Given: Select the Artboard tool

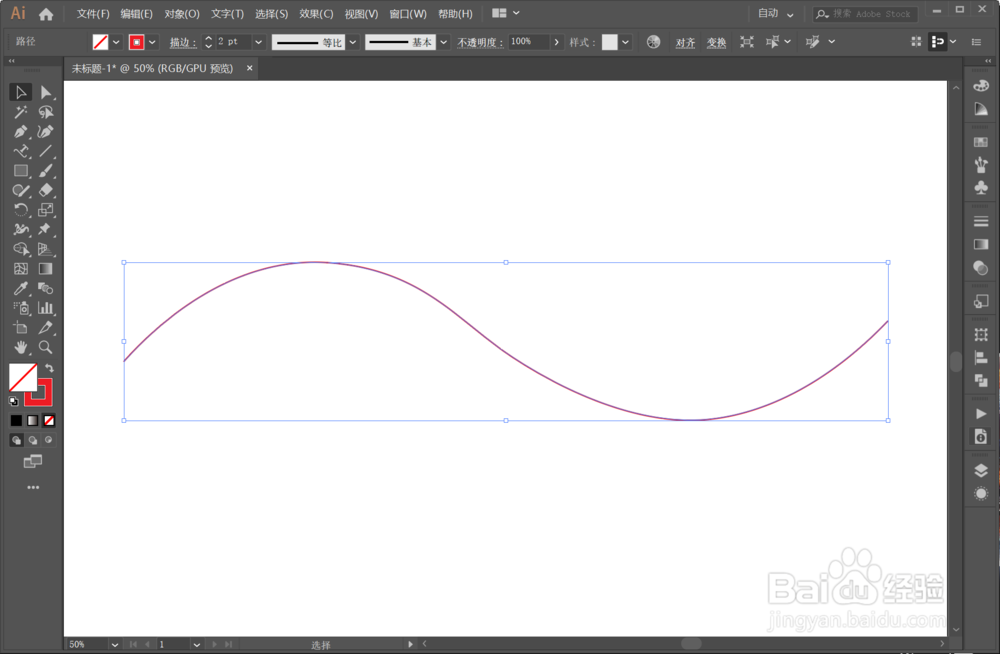Looking at the screenshot, I should (20, 328).
